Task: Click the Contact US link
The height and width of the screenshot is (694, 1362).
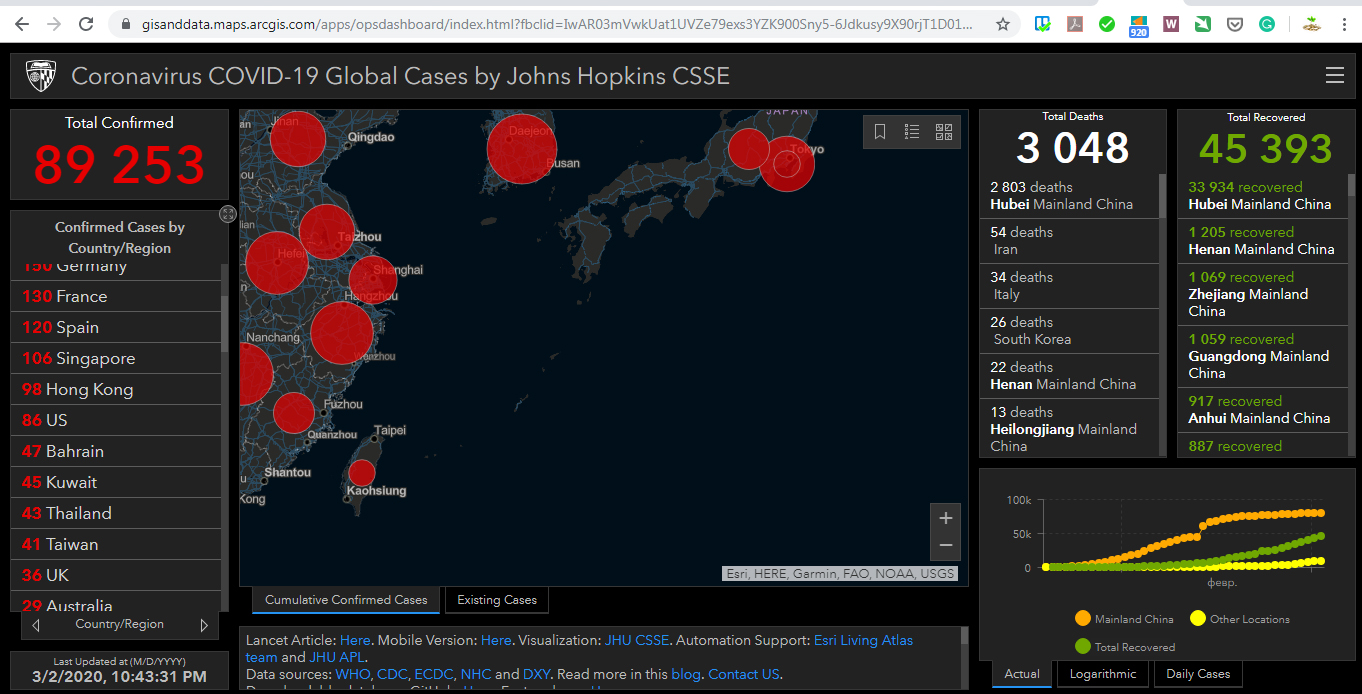Action: coord(743,674)
